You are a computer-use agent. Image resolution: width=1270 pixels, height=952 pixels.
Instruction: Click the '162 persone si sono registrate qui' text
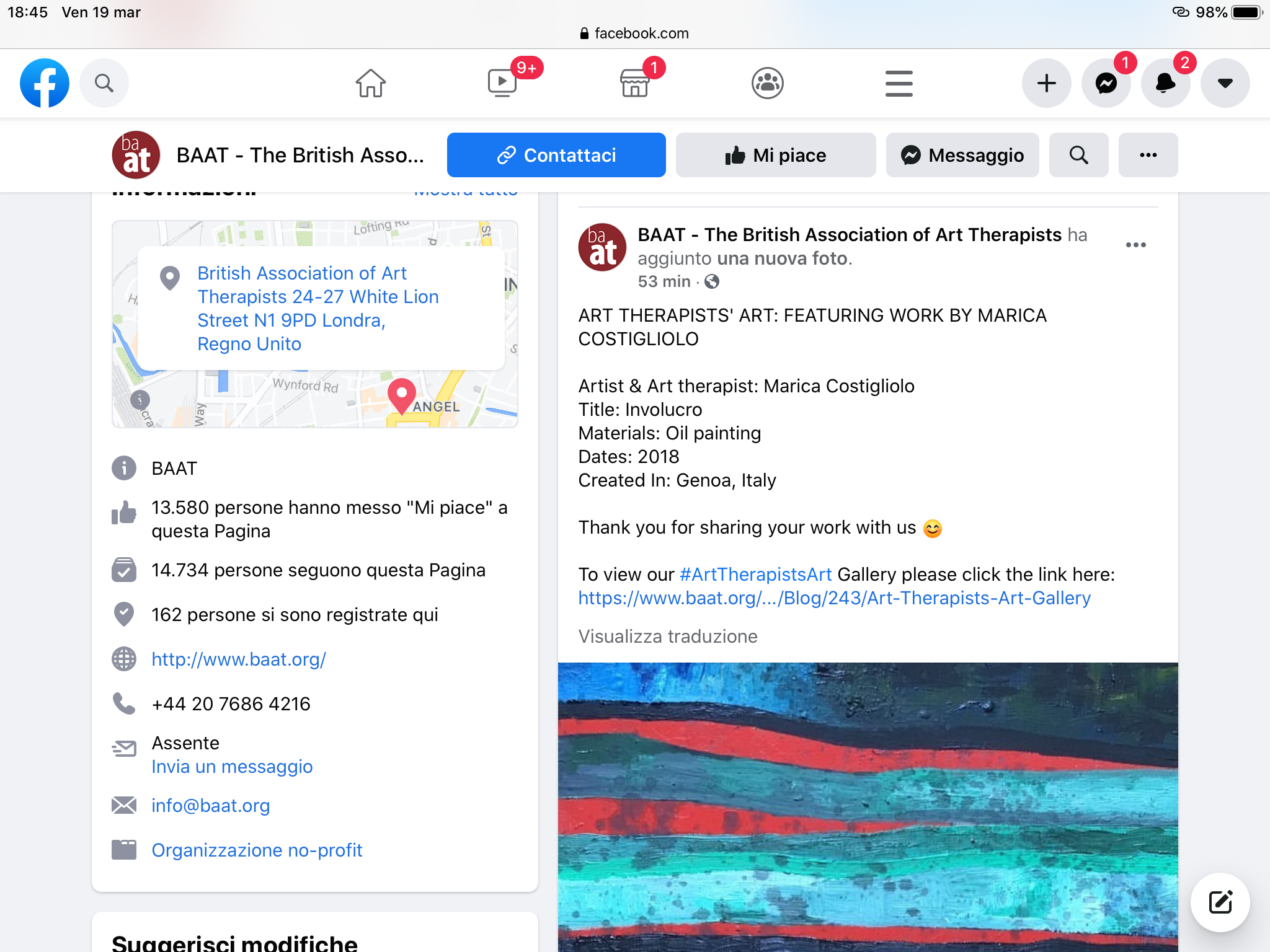coord(295,615)
